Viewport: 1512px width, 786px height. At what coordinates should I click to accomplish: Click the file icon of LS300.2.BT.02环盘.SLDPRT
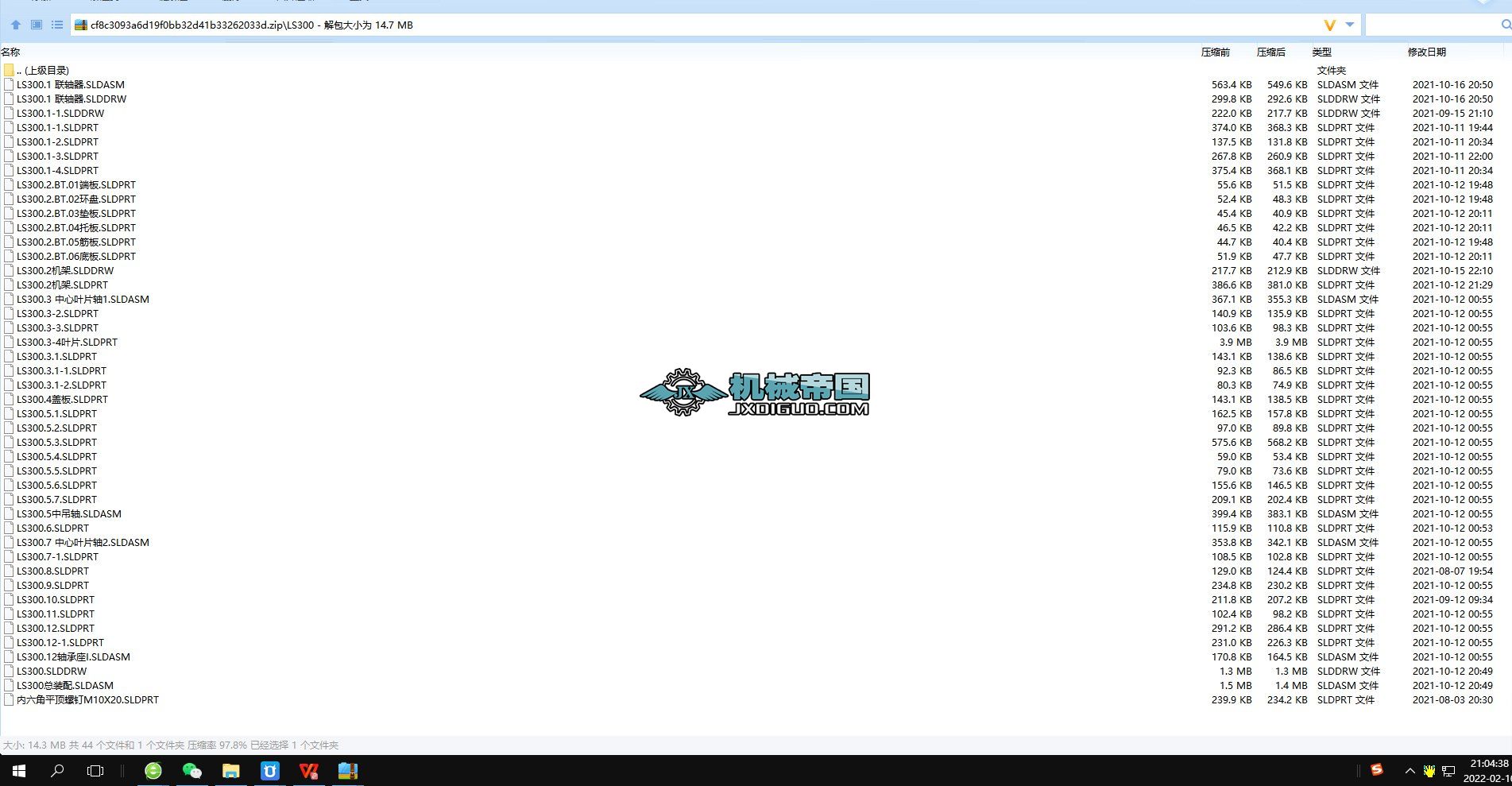9,199
